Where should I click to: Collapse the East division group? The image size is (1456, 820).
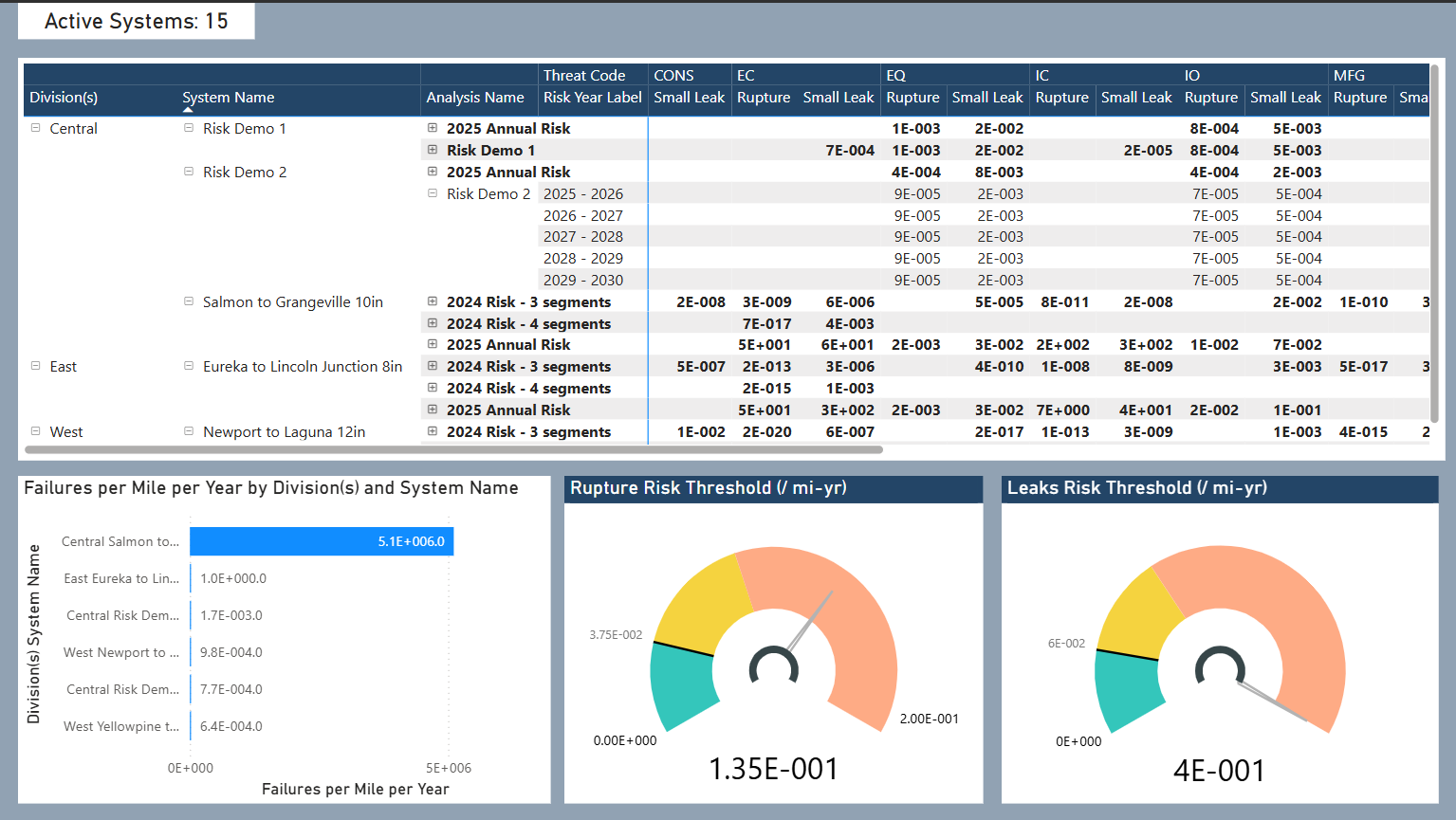point(35,366)
